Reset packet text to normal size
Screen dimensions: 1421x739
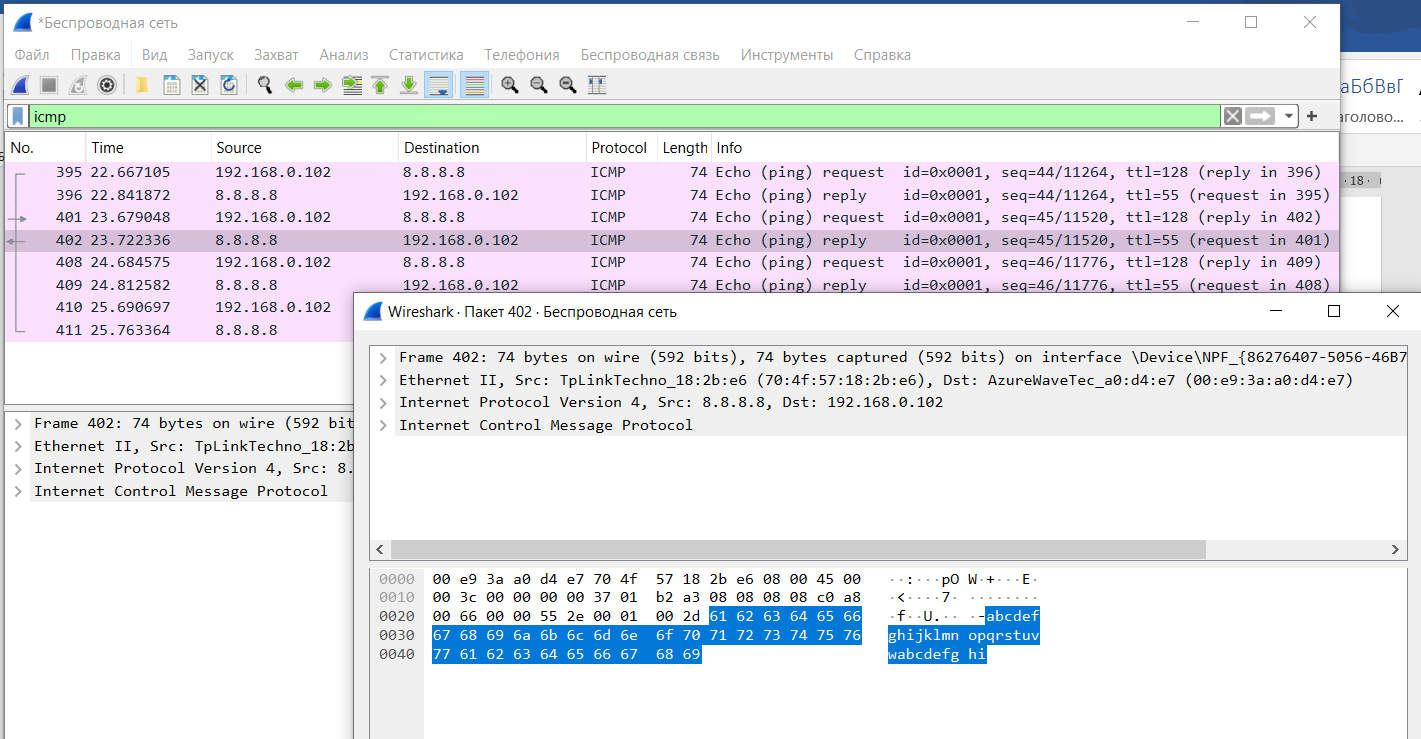[568, 85]
